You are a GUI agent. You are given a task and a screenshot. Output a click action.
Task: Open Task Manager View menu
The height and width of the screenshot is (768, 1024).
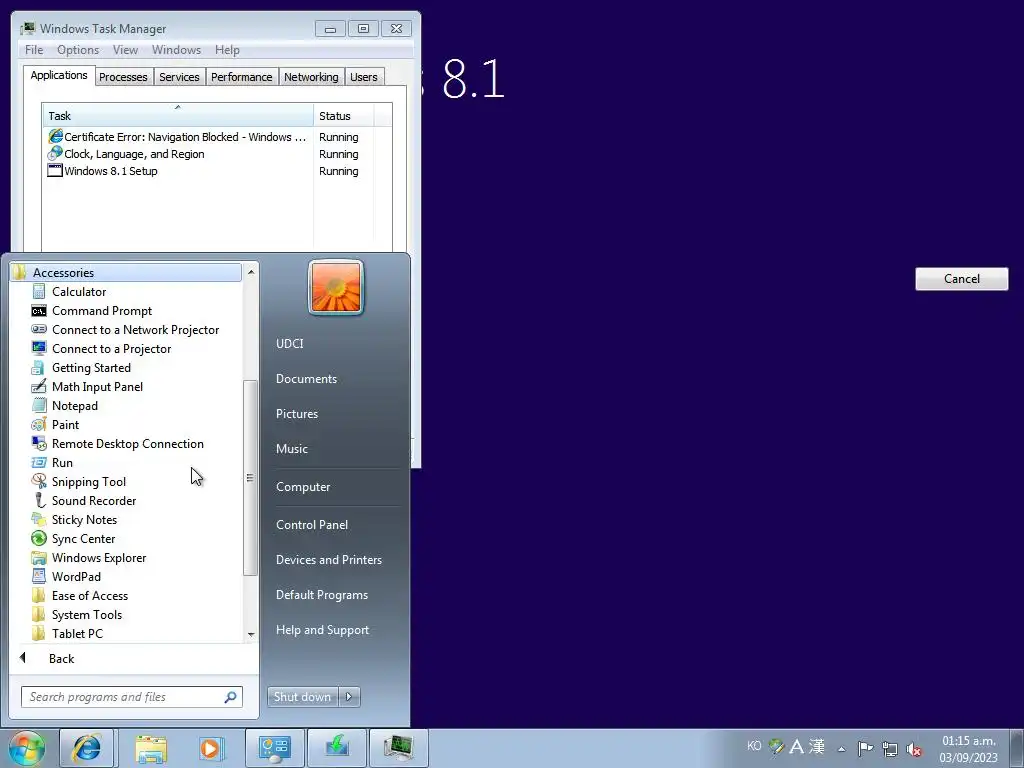(125, 50)
